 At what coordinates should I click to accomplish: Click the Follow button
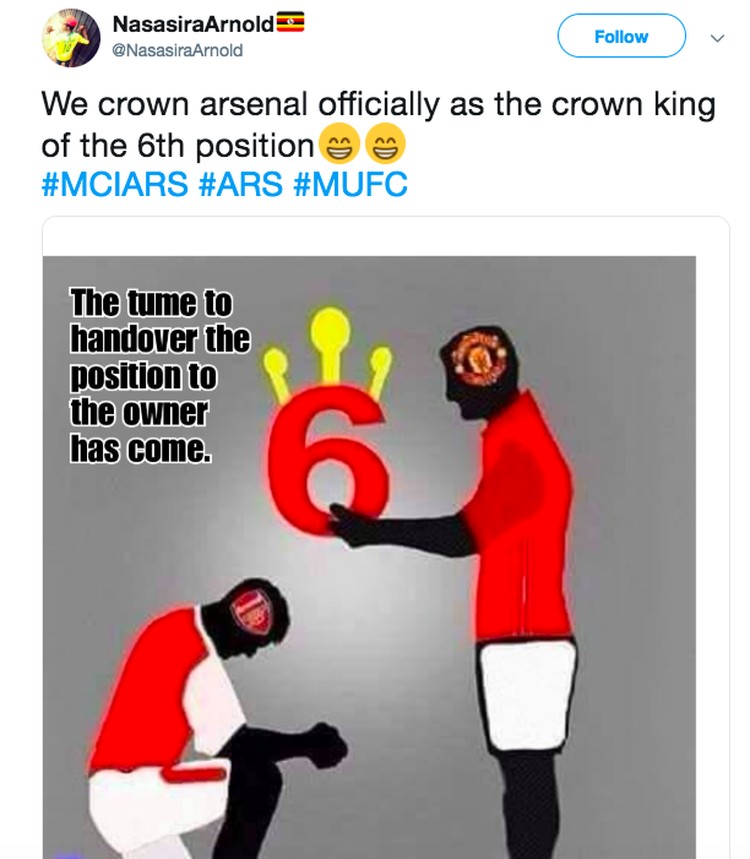pos(621,36)
